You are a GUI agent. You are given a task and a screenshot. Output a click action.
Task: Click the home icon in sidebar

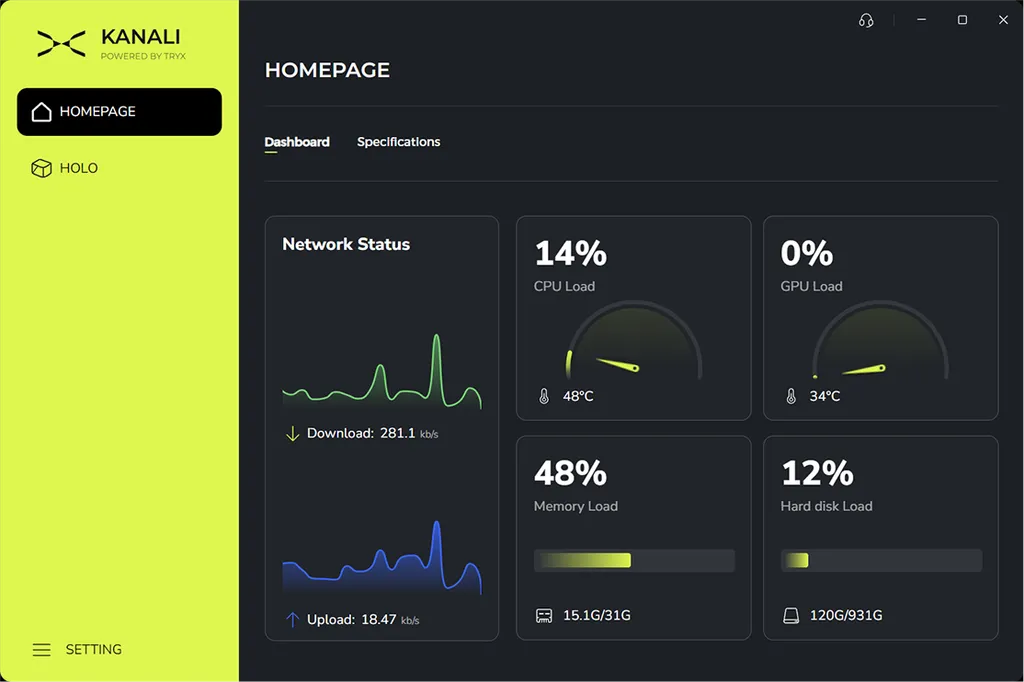42,112
